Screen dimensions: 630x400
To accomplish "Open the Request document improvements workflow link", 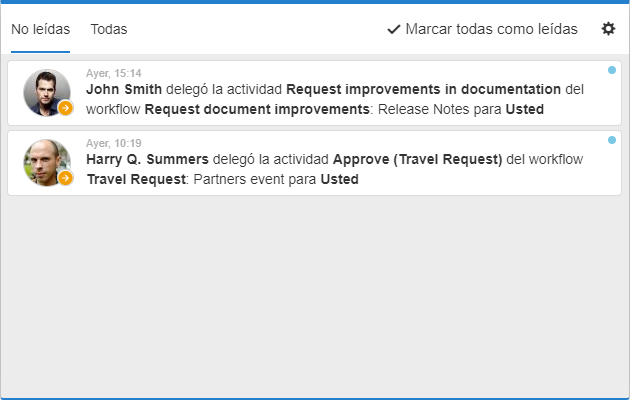I will [x=257, y=109].
